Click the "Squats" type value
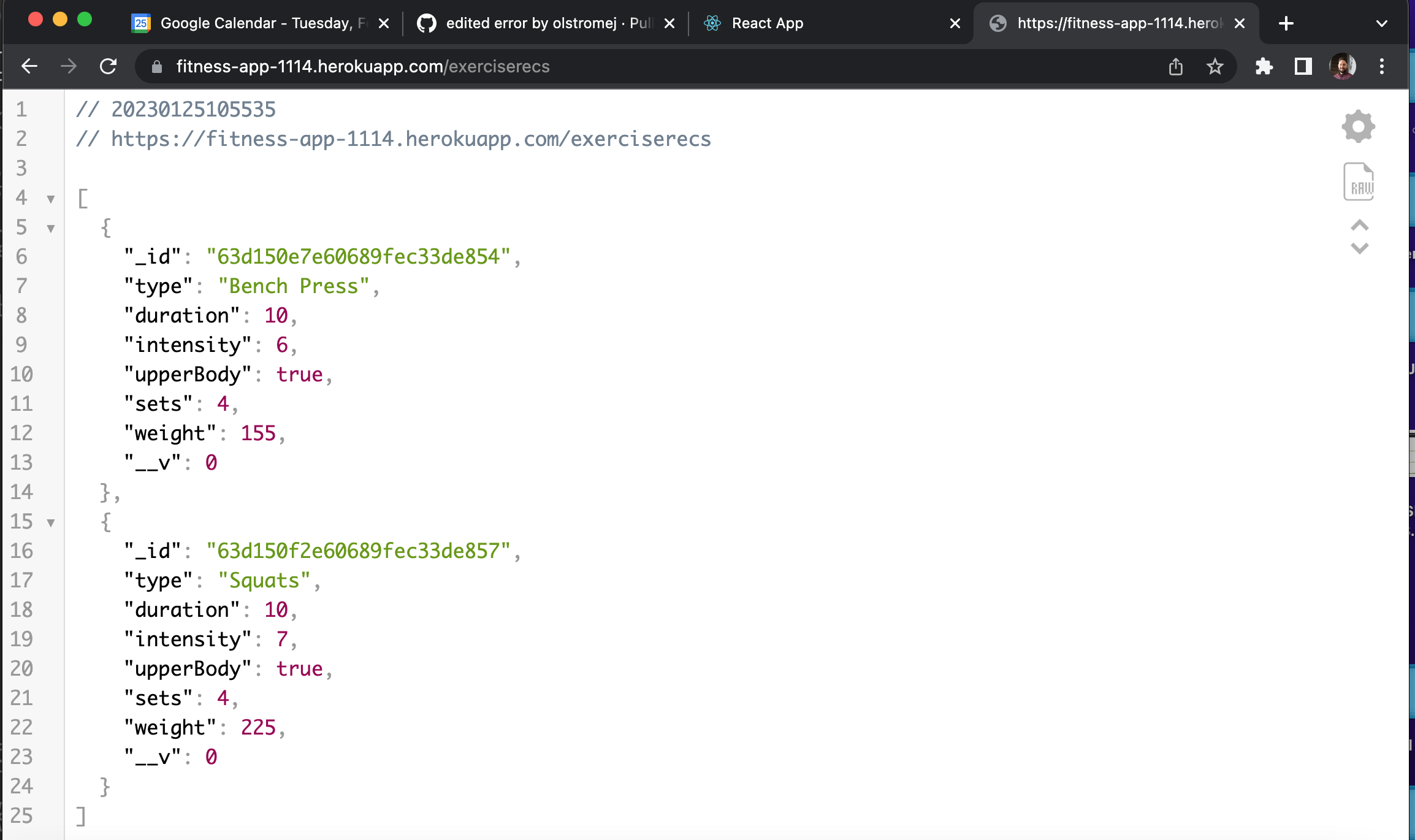The image size is (1415, 840). click(264, 581)
